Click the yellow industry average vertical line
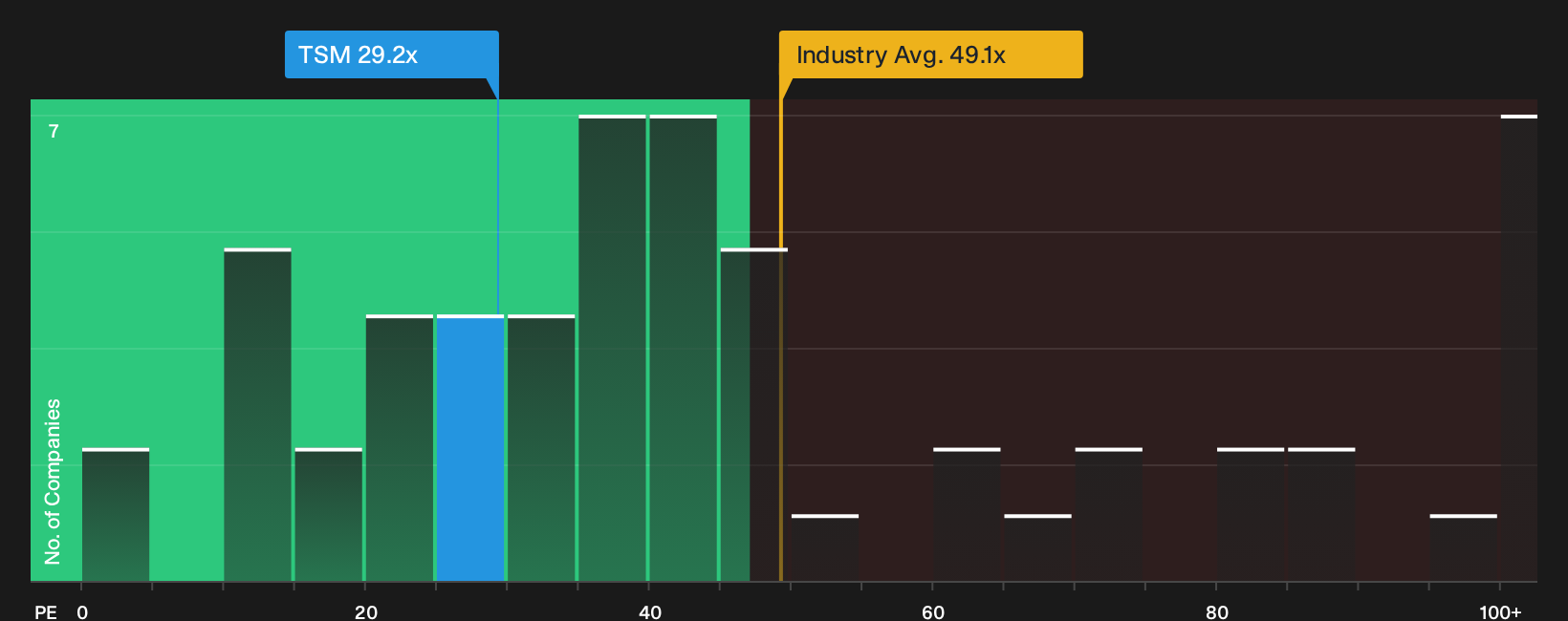Viewport: 1568px width, 621px height. [x=780, y=340]
